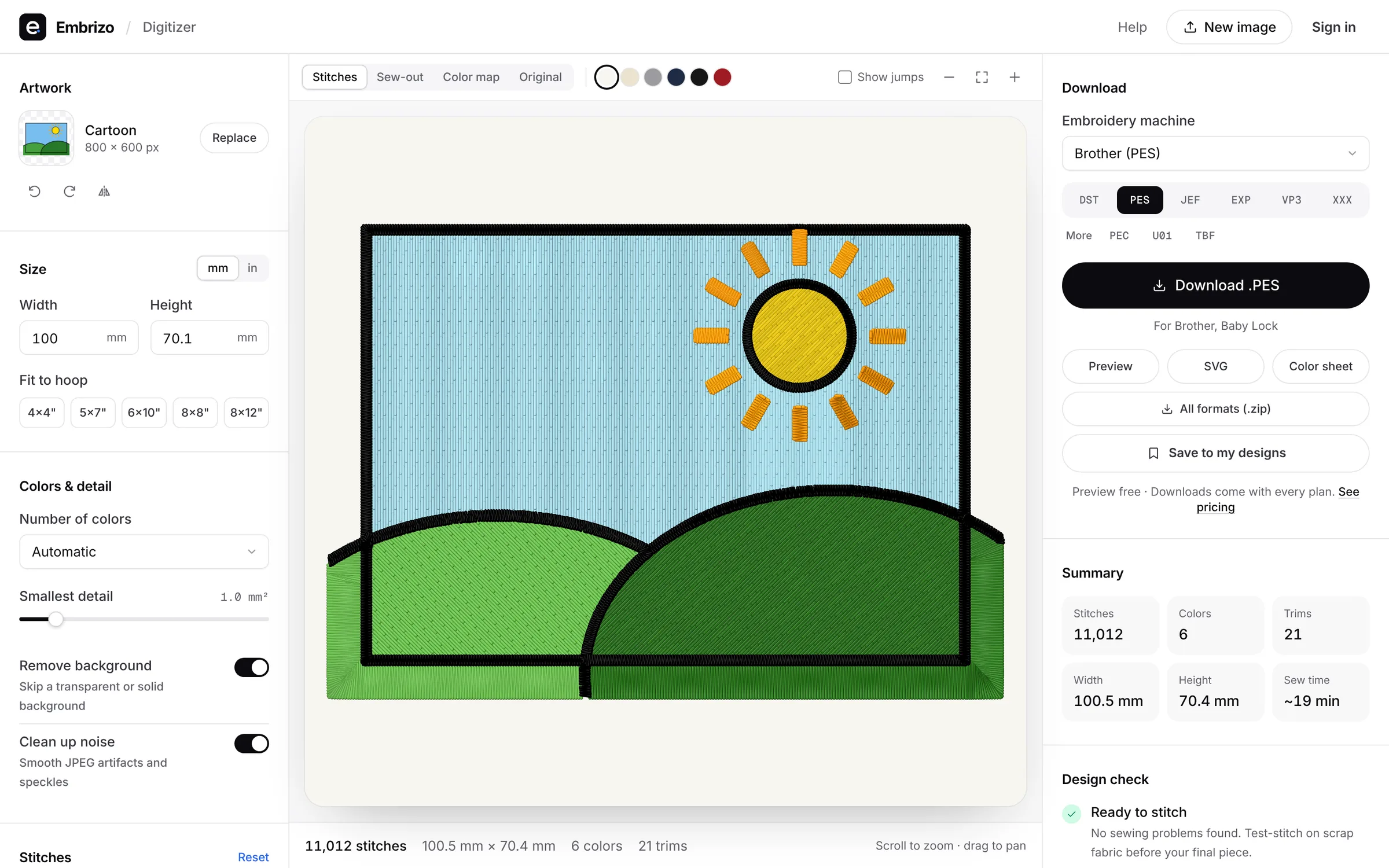Image resolution: width=1389 pixels, height=868 pixels.
Task: Toggle Show jumps checkbox
Action: pyautogui.click(x=845, y=77)
